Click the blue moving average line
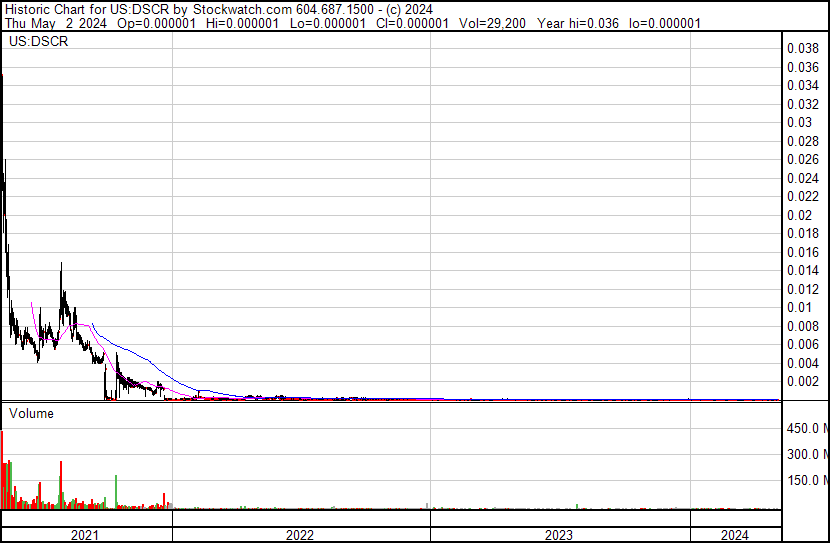 130,351
